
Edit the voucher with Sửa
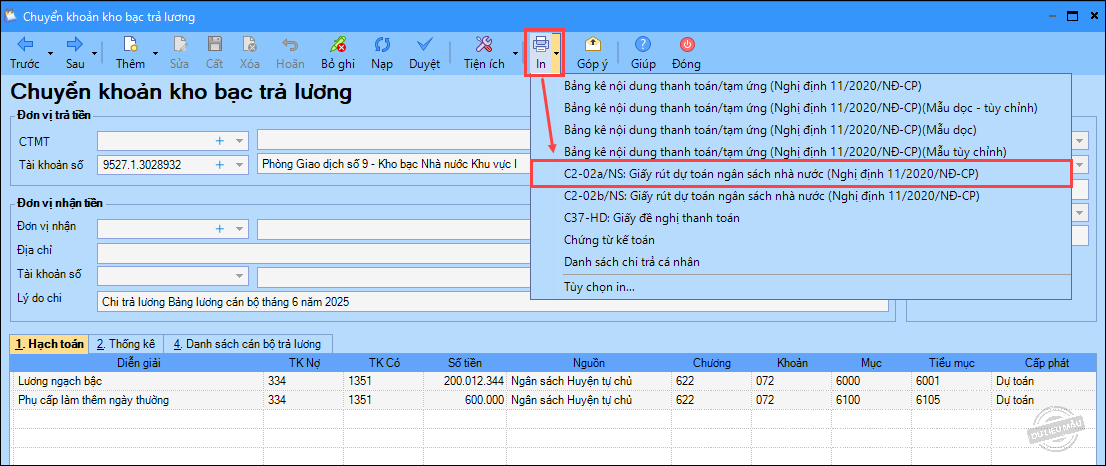[x=179, y=53]
